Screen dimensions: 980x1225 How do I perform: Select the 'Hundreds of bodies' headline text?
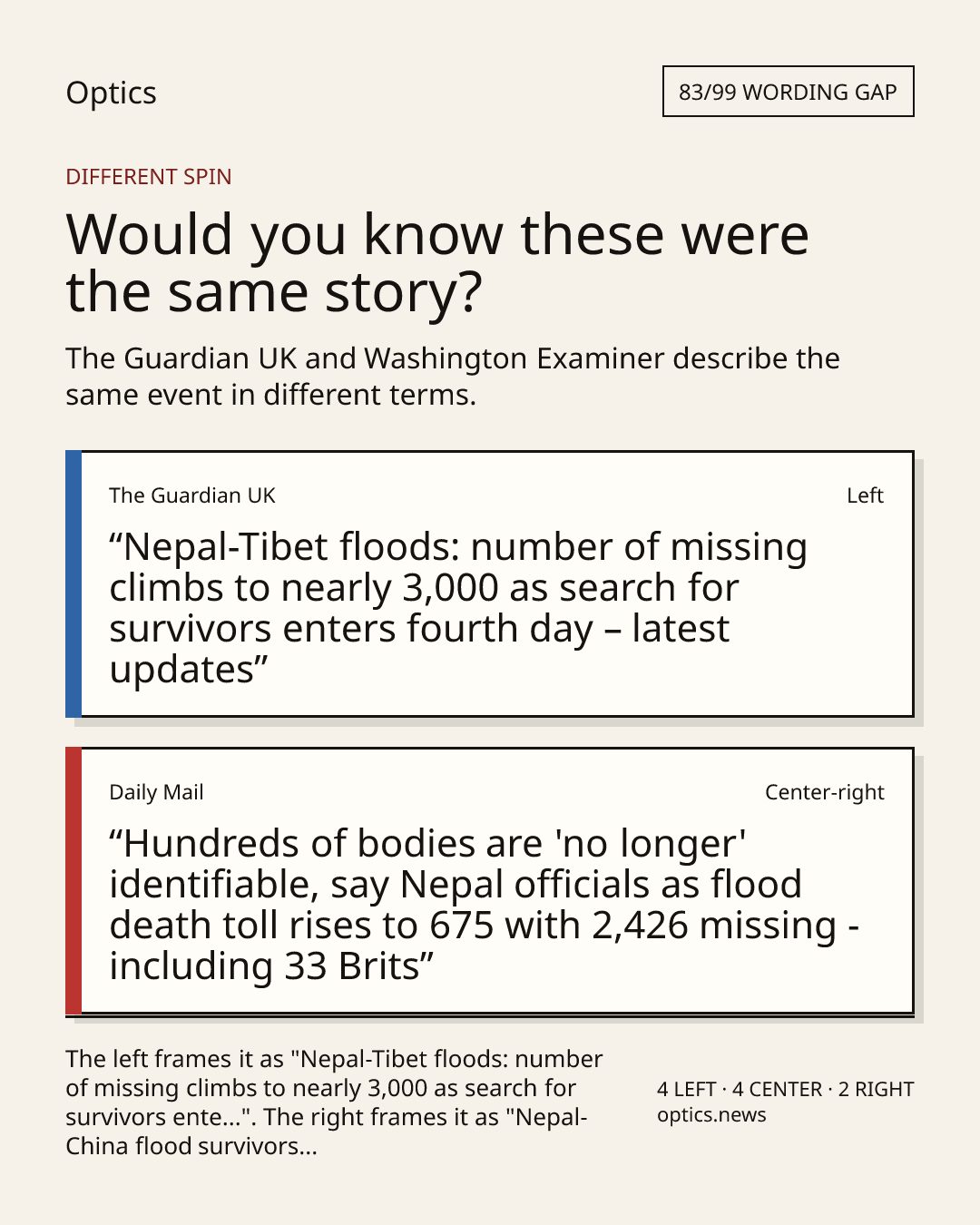484,905
